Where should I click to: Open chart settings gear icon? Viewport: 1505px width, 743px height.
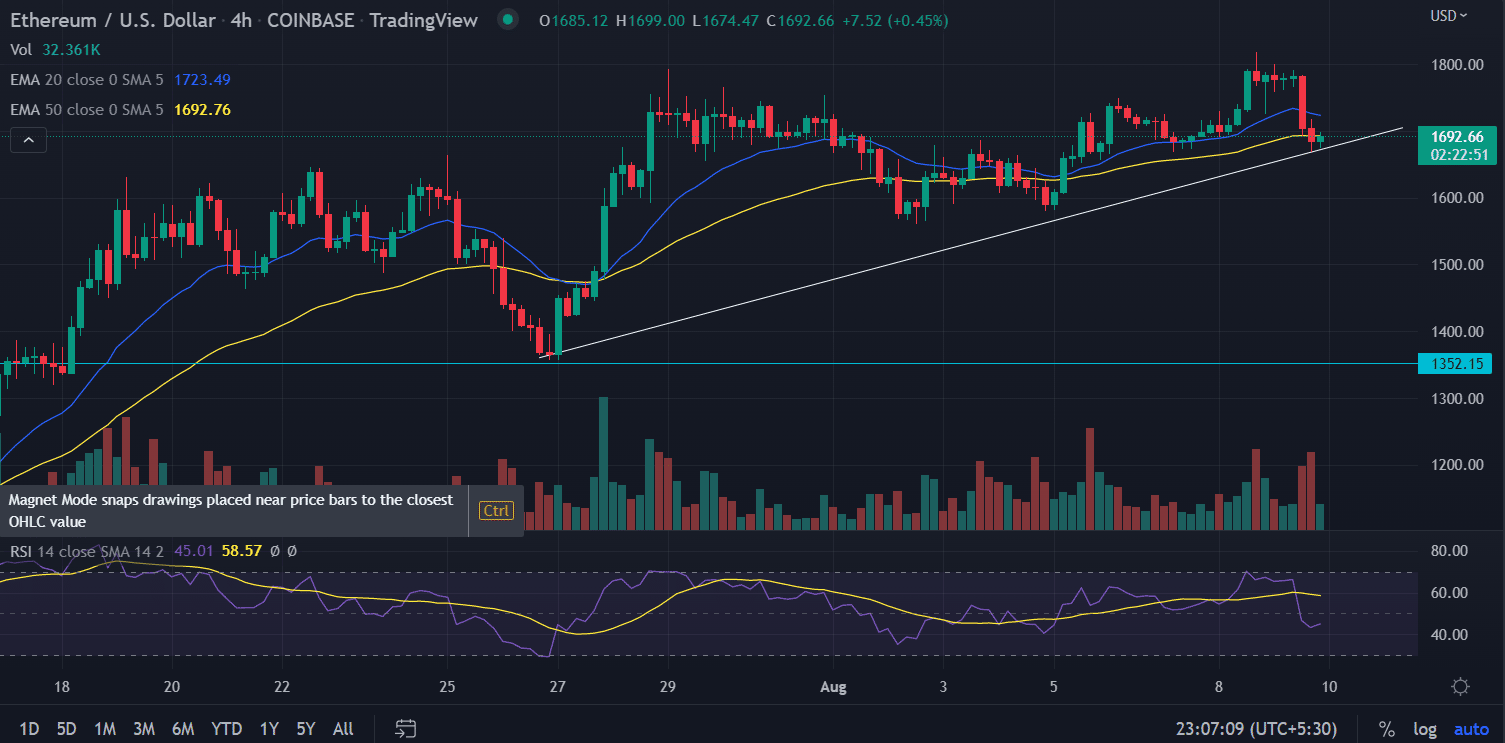tap(1460, 686)
